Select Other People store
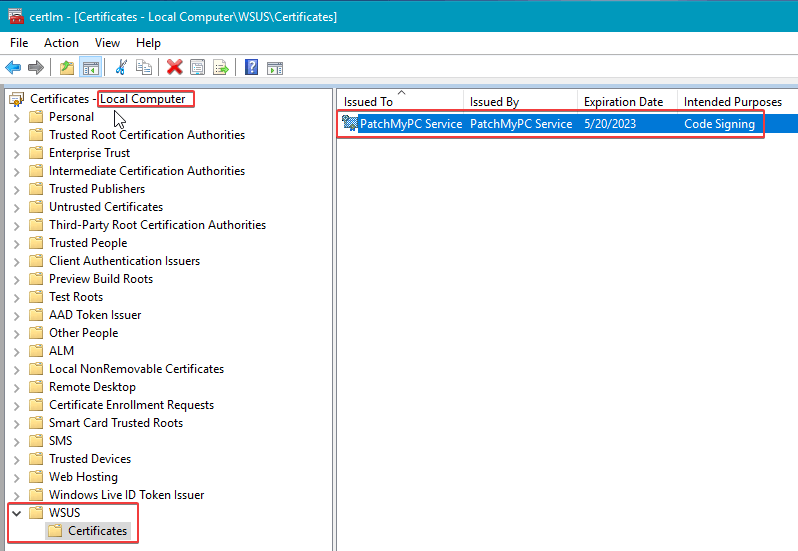Screen dimensions: 798x551 83,333
